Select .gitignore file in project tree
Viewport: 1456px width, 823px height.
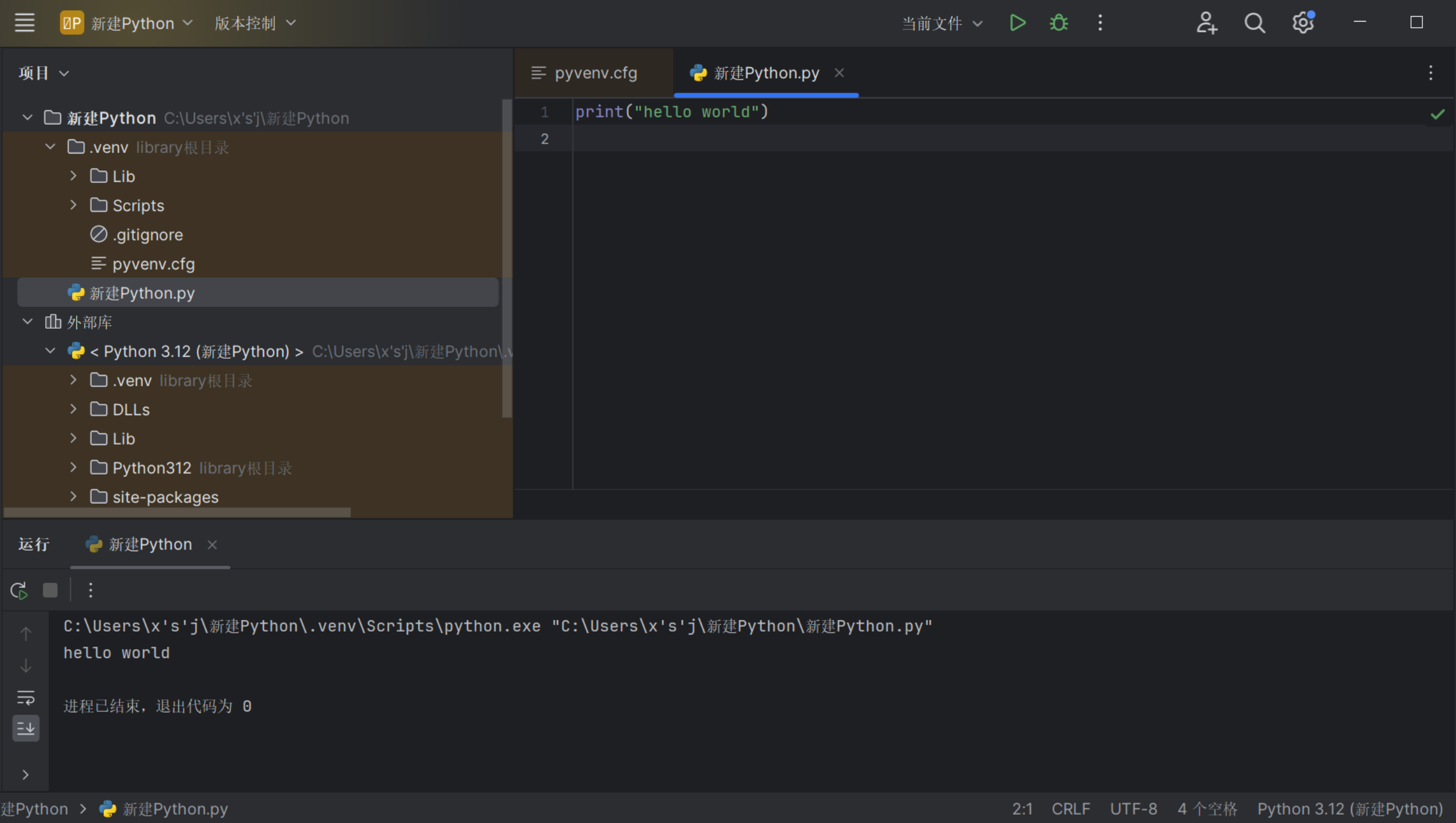(147, 235)
